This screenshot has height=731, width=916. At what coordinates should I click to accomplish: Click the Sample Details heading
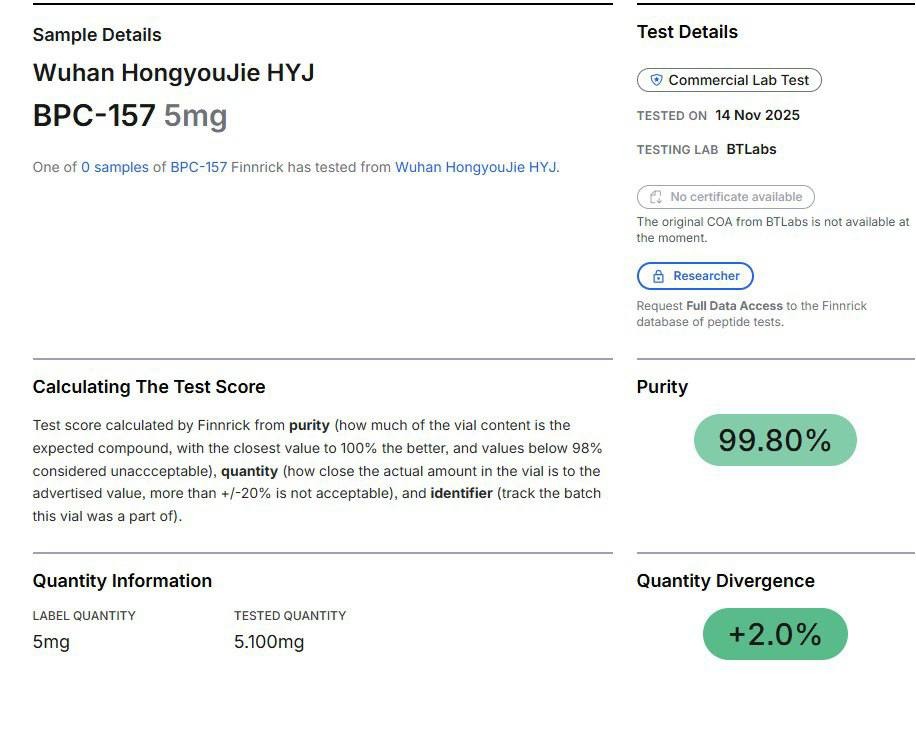pyautogui.click(x=97, y=35)
